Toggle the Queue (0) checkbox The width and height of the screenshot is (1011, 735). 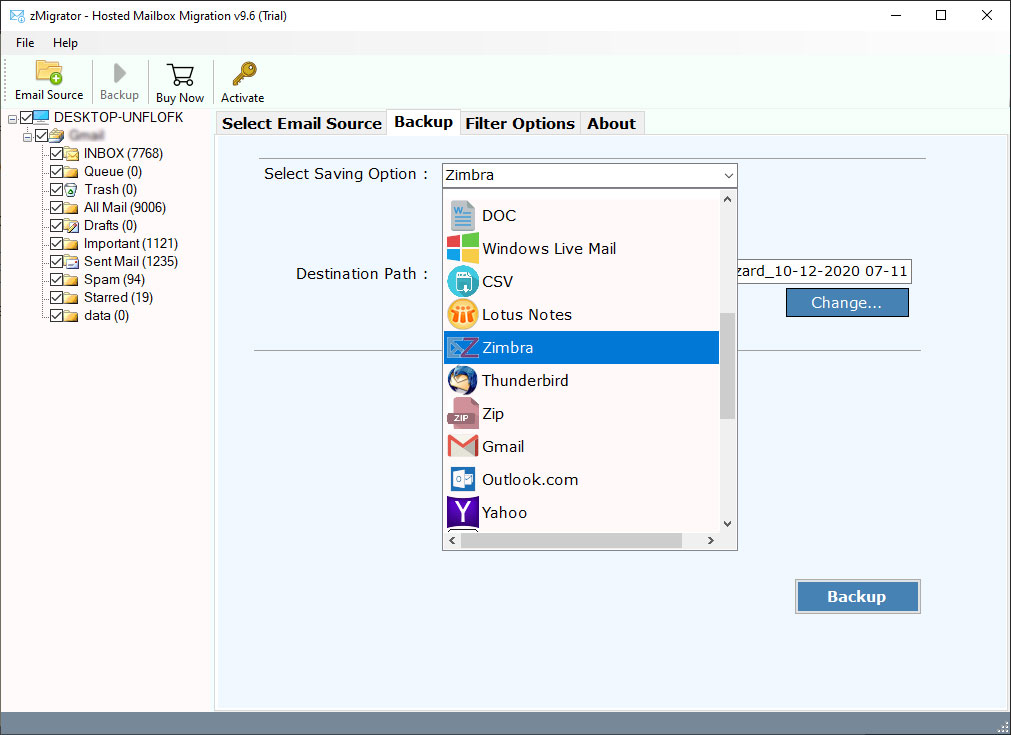(57, 172)
